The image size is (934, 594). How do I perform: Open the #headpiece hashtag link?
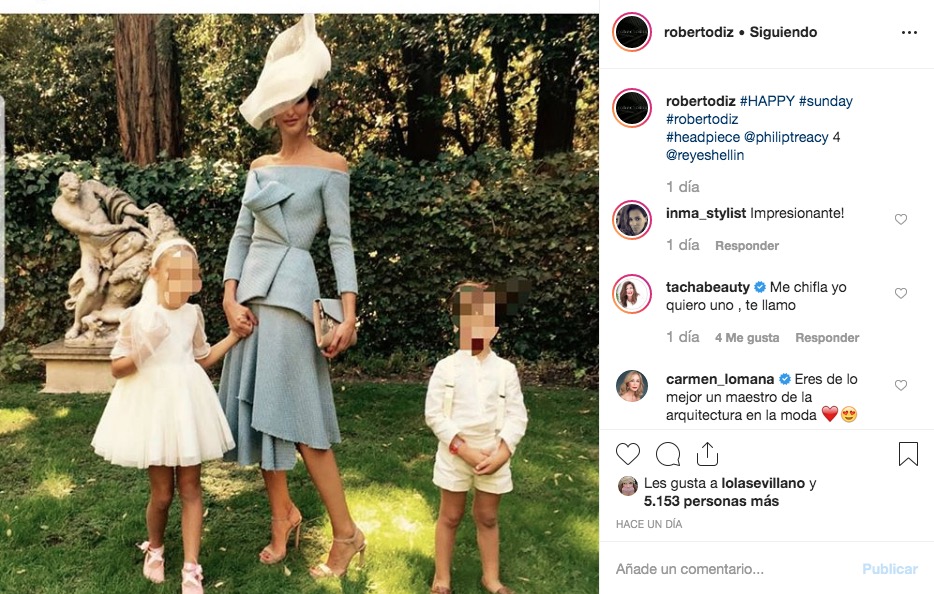click(x=703, y=137)
